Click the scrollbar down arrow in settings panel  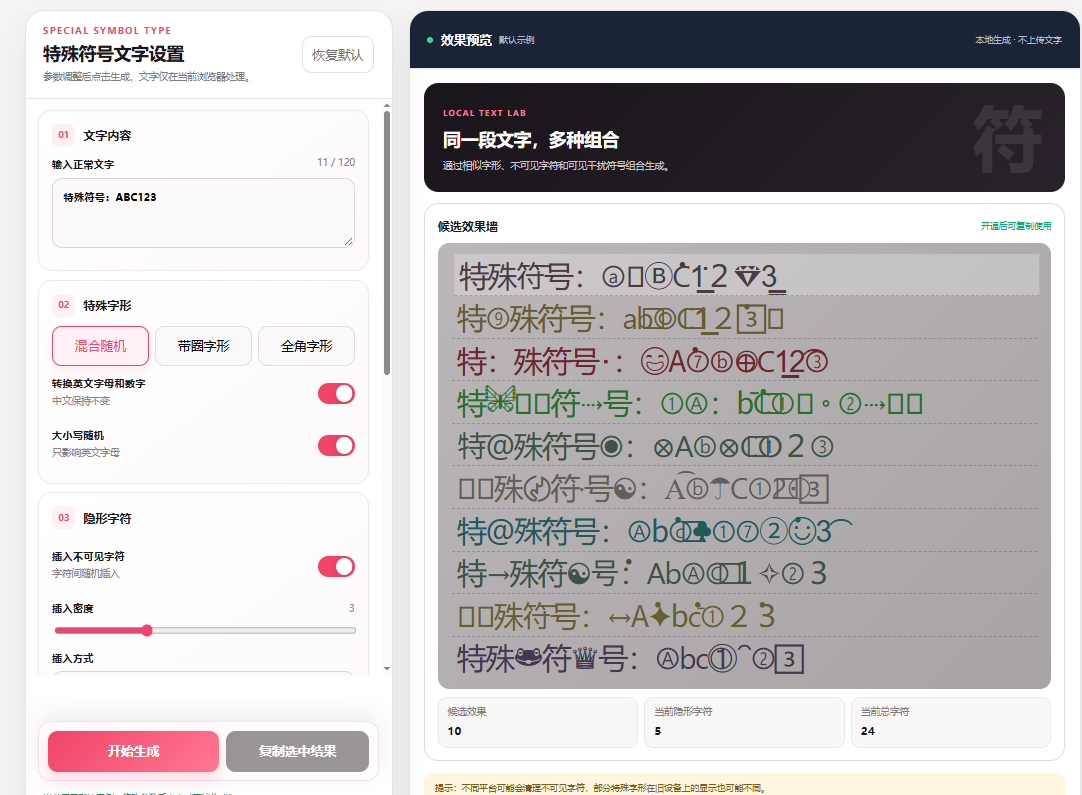(x=386, y=668)
